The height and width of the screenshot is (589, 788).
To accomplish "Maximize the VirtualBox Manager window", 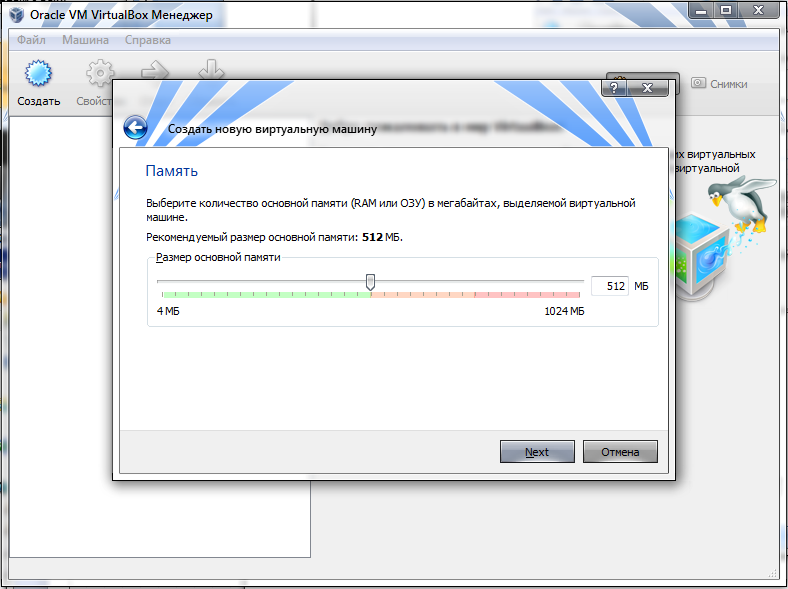I will 726,10.
